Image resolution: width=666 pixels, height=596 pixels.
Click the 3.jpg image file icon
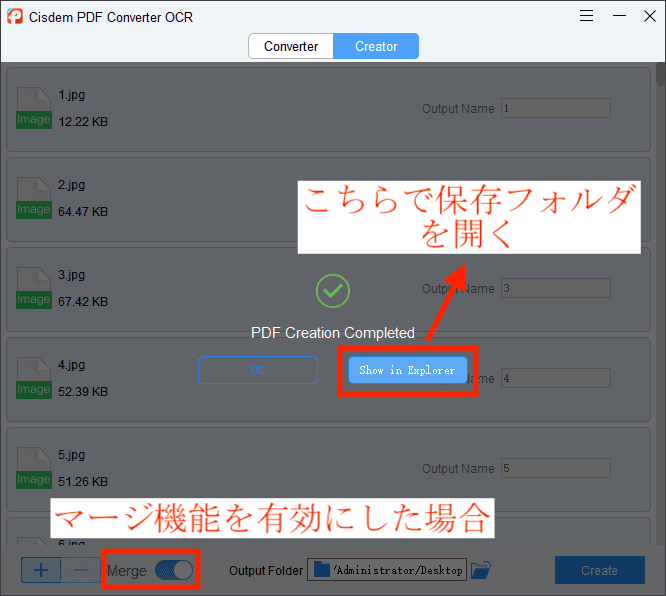(x=34, y=288)
